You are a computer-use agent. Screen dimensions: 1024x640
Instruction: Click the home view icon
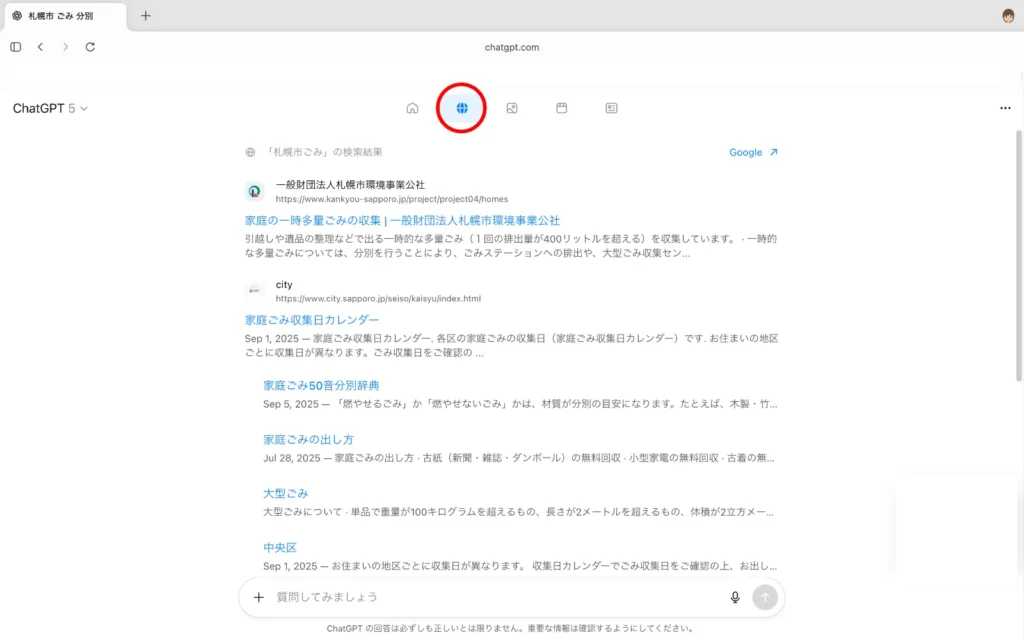point(412,107)
